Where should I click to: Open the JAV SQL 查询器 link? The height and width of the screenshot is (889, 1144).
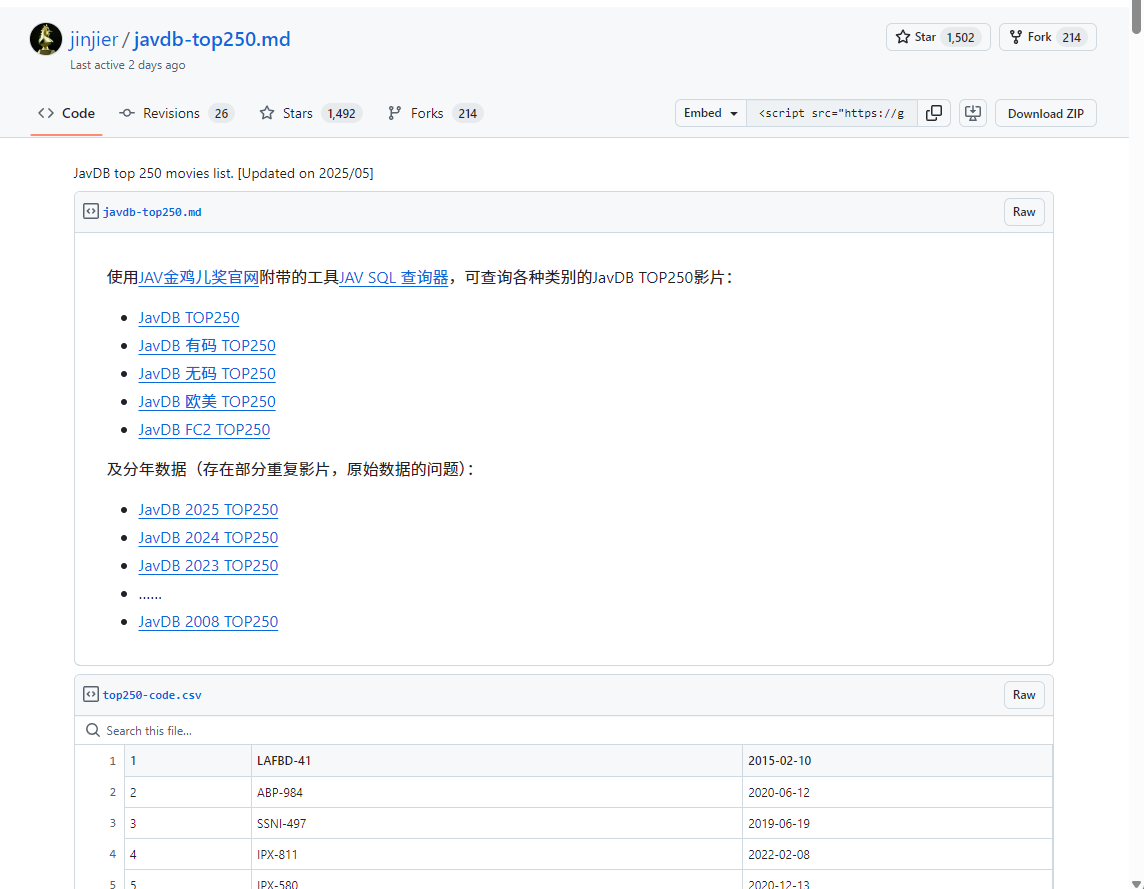click(x=393, y=277)
